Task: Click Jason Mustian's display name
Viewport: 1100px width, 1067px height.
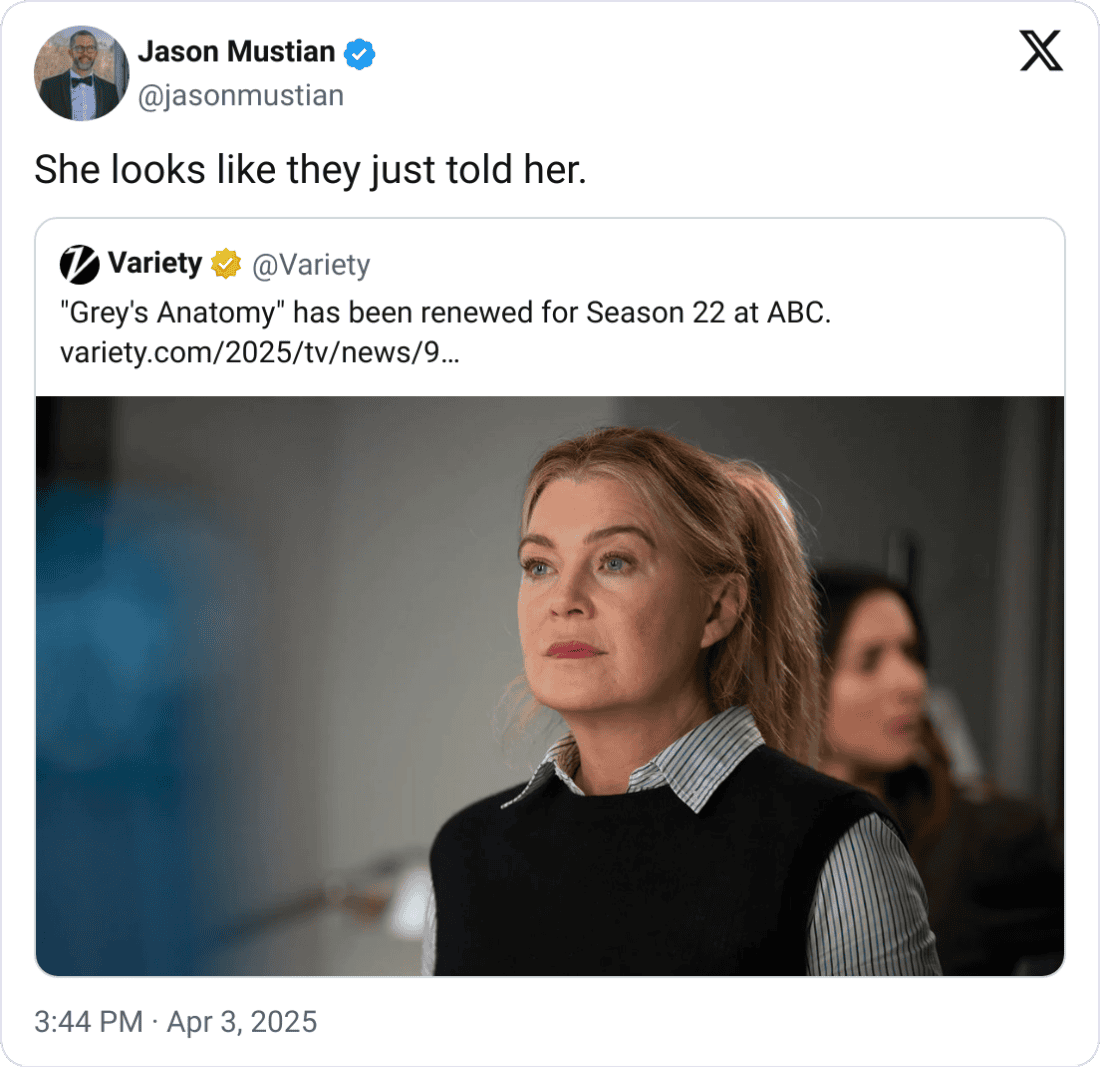Action: click(x=235, y=52)
